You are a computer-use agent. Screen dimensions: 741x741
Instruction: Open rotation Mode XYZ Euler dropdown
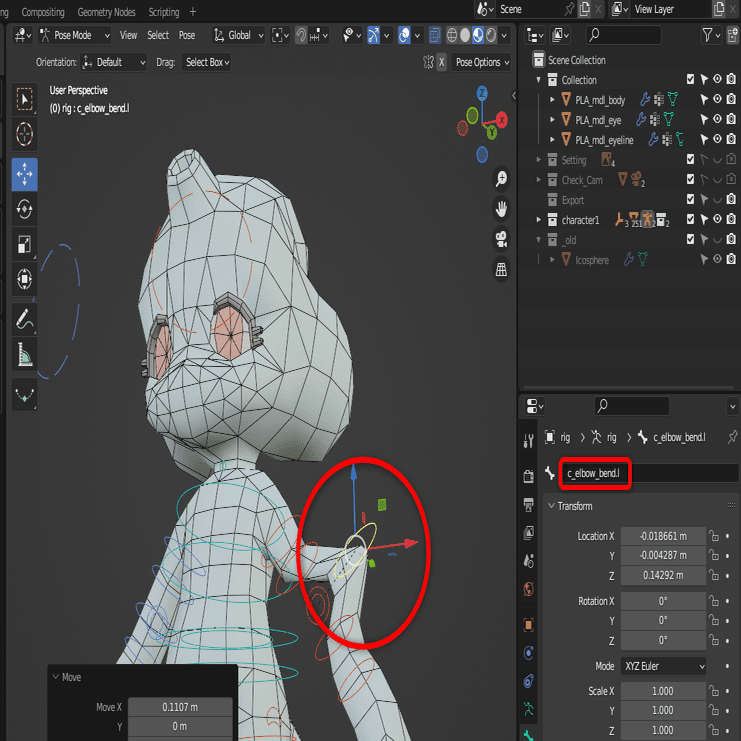[663, 666]
